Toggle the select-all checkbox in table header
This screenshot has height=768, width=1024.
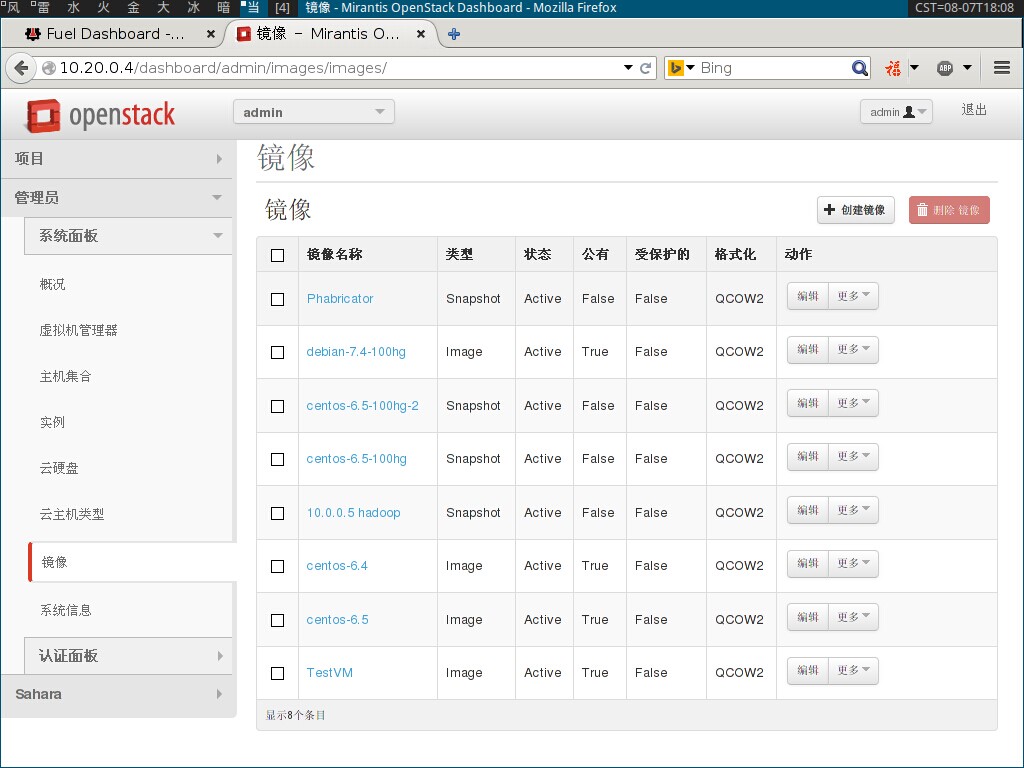click(x=278, y=255)
